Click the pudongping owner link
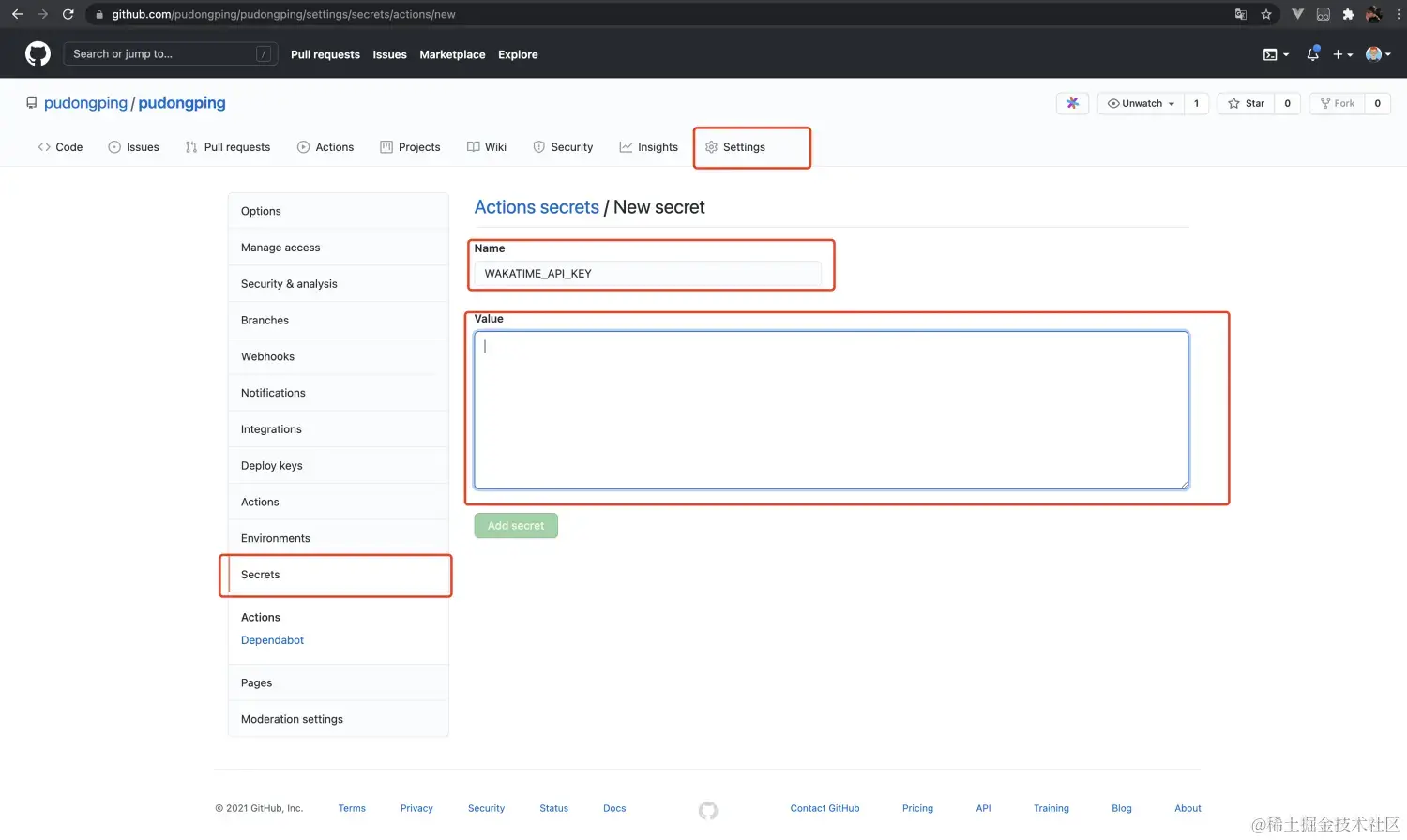Viewport: 1407px width, 840px height. [85, 103]
